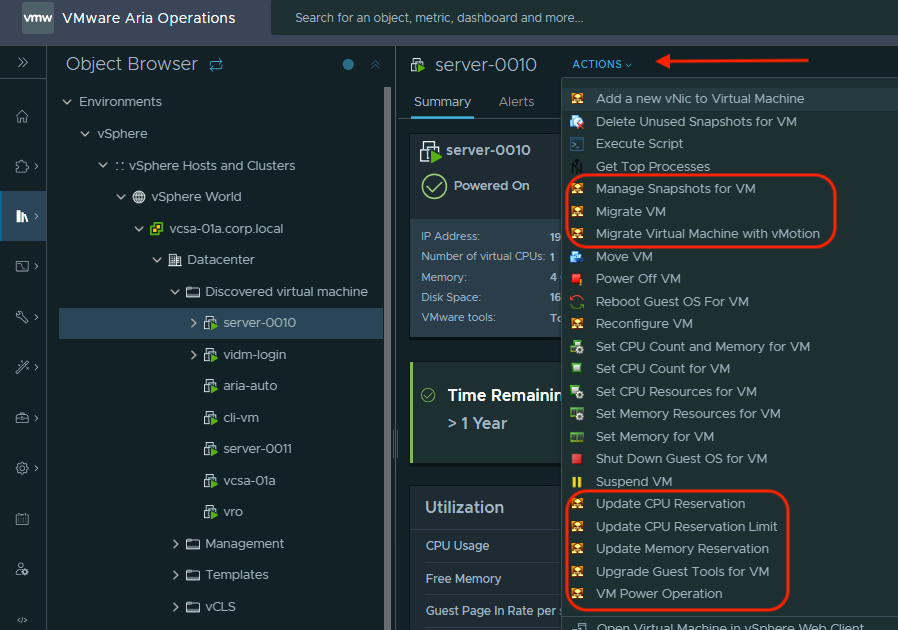Open the dashboards monitor sidebar icon
This screenshot has height=630, width=898.
[22, 266]
